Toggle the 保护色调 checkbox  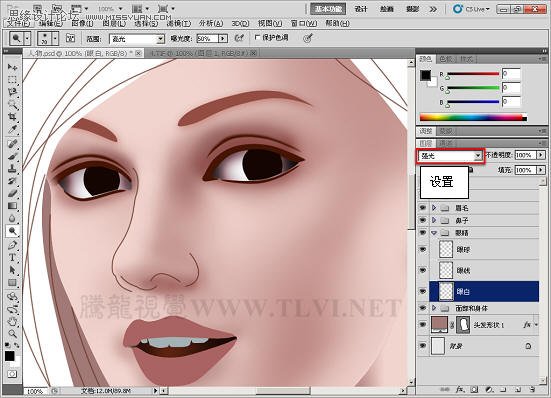pos(257,37)
